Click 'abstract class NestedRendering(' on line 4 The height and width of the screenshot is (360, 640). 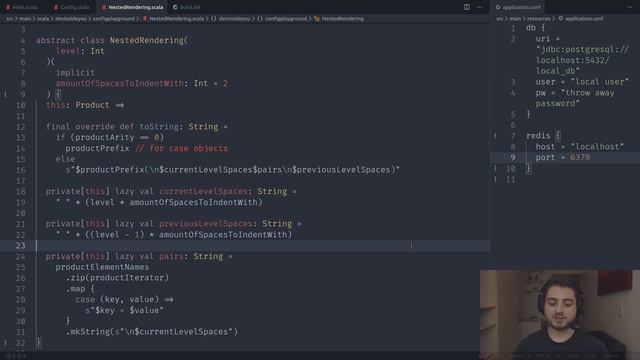(x=112, y=40)
